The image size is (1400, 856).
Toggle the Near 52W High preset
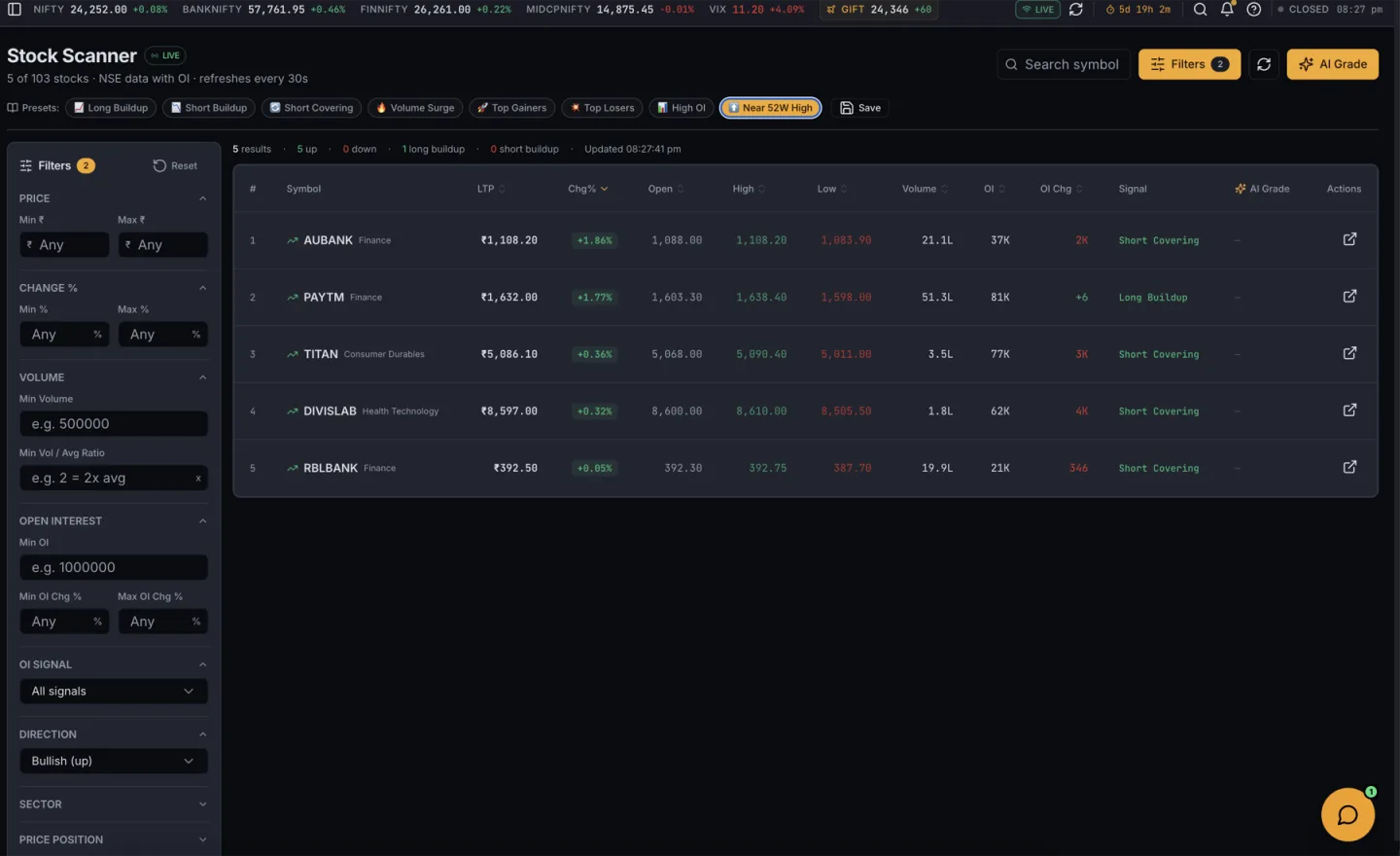click(770, 108)
